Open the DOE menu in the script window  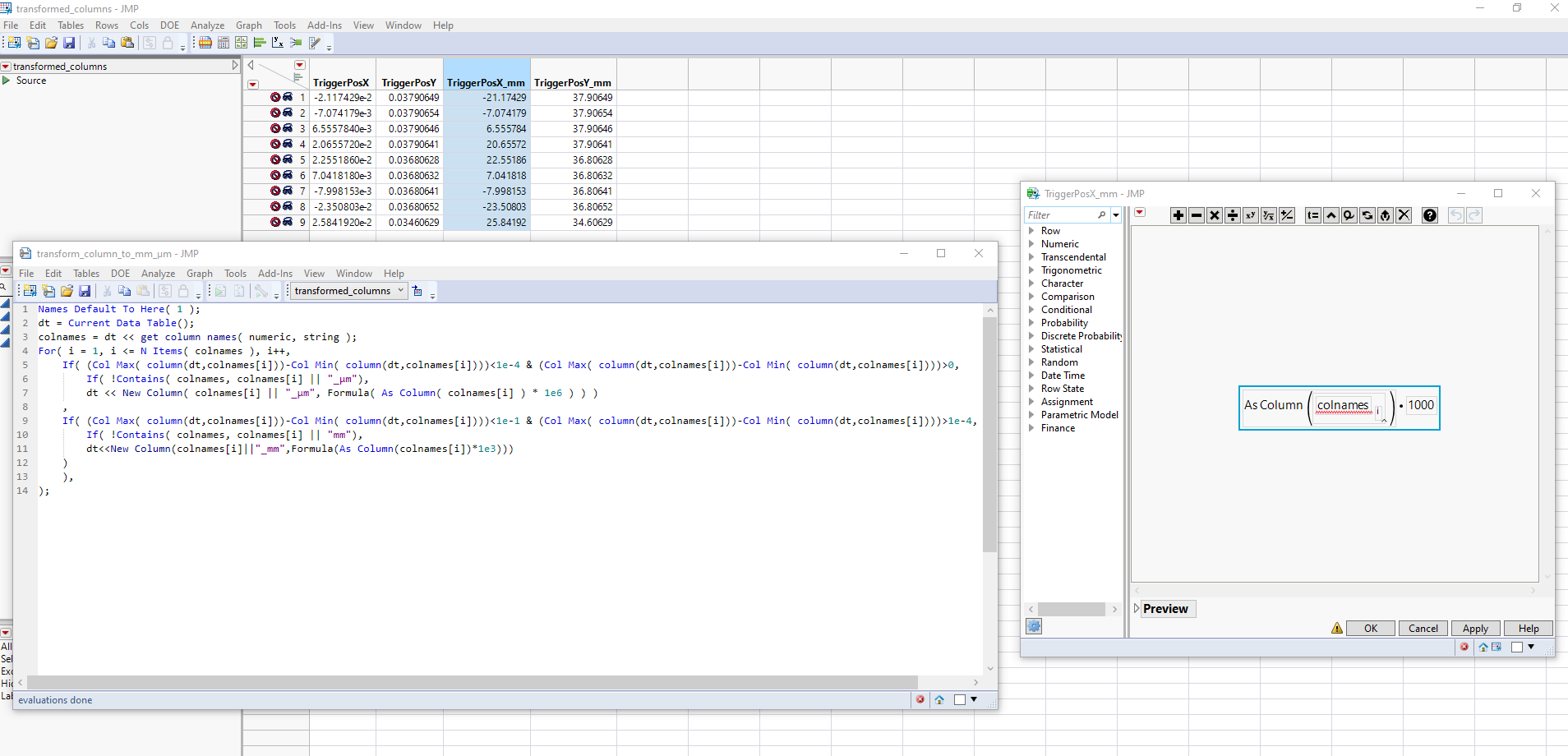click(120, 274)
